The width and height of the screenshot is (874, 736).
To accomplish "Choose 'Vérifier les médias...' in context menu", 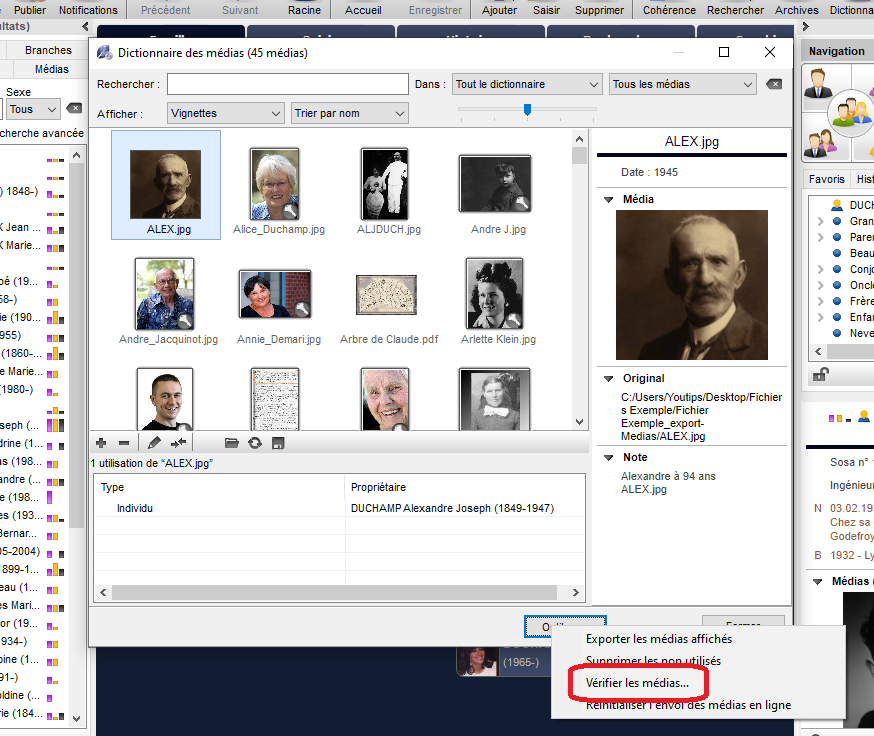I will (x=637, y=683).
